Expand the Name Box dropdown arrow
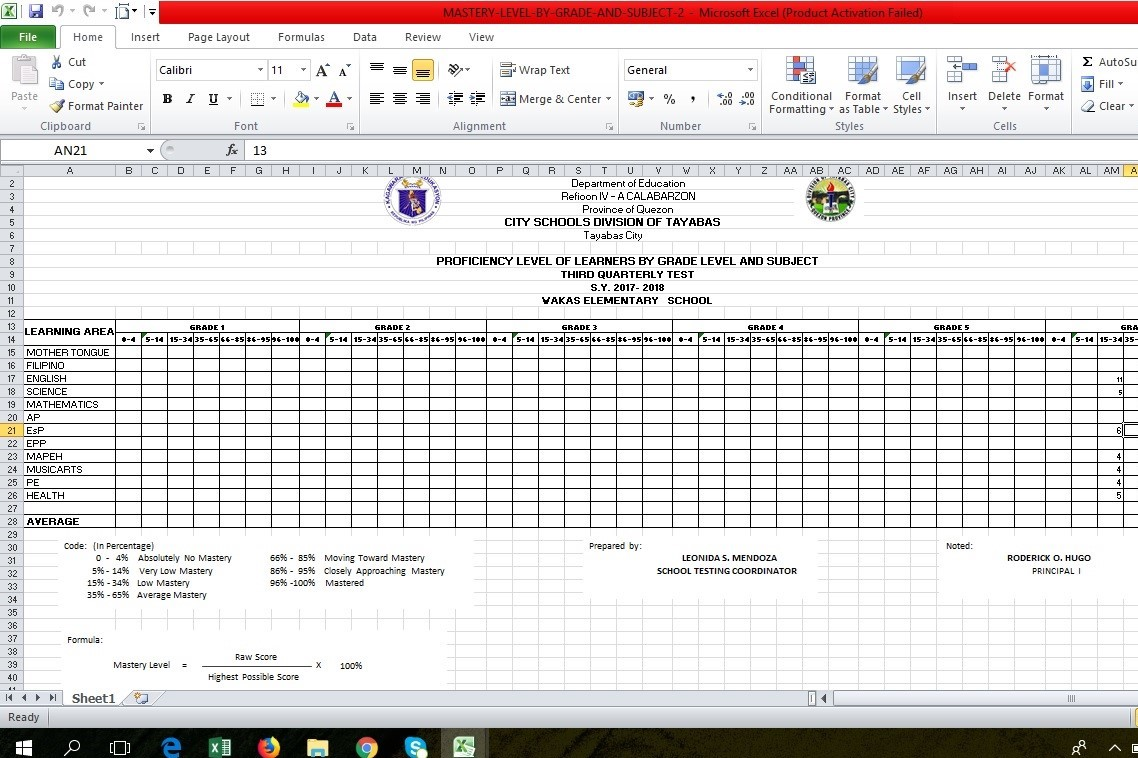The width and height of the screenshot is (1138, 758). point(150,150)
